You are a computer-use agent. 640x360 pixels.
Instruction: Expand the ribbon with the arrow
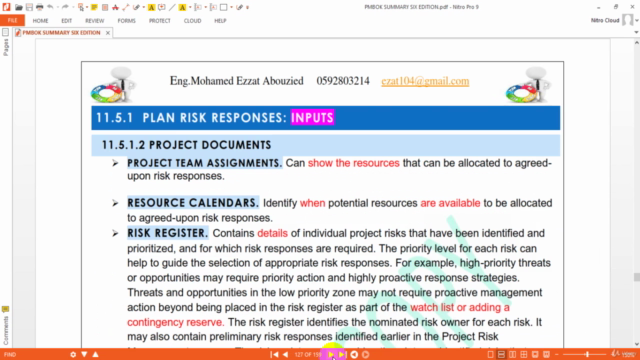tap(636, 32)
